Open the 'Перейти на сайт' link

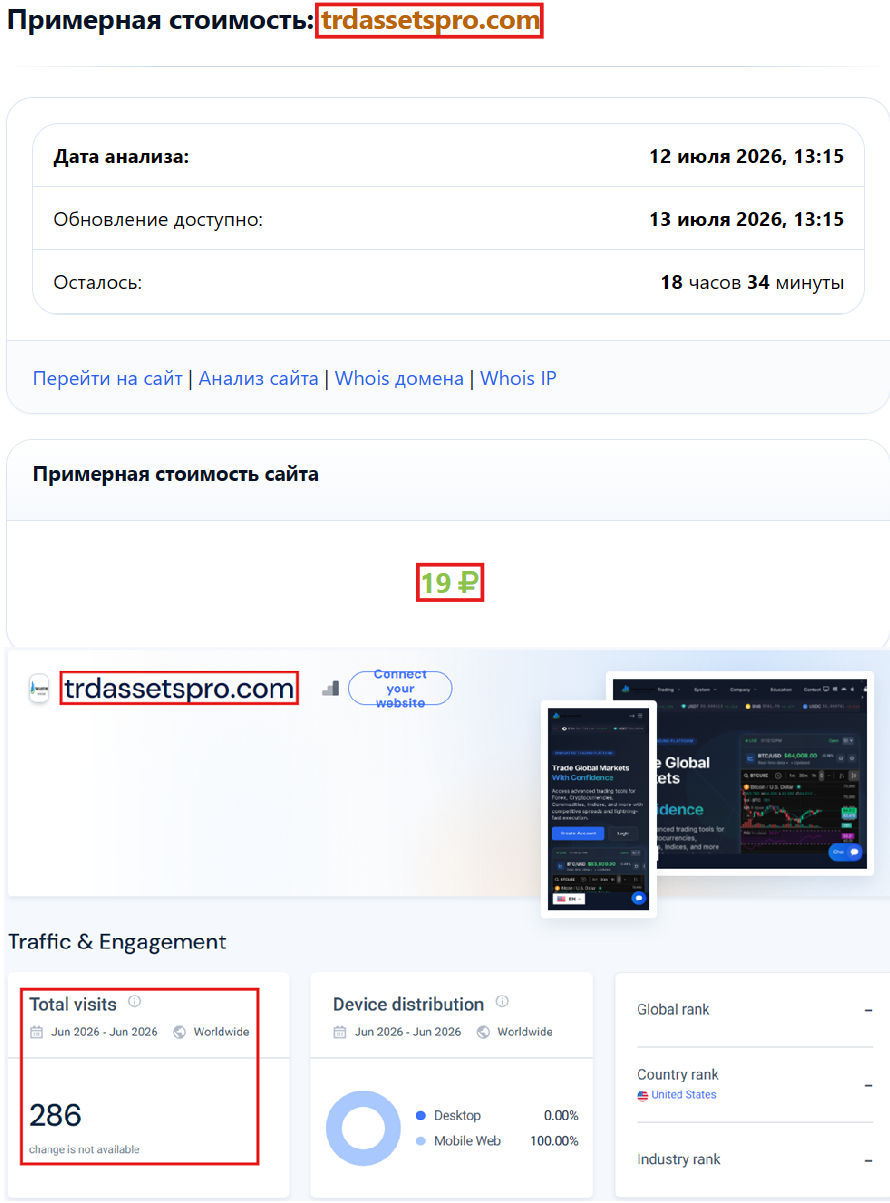pos(108,379)
